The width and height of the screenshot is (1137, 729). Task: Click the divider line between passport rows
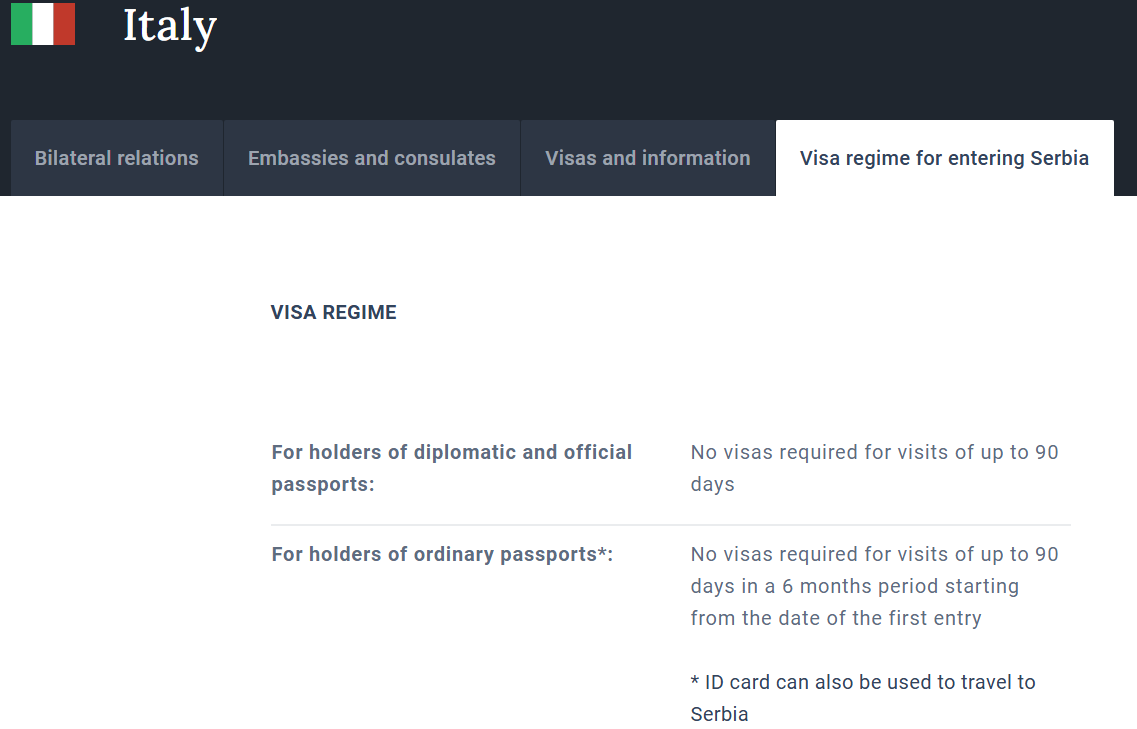click(x=670, y=525)
